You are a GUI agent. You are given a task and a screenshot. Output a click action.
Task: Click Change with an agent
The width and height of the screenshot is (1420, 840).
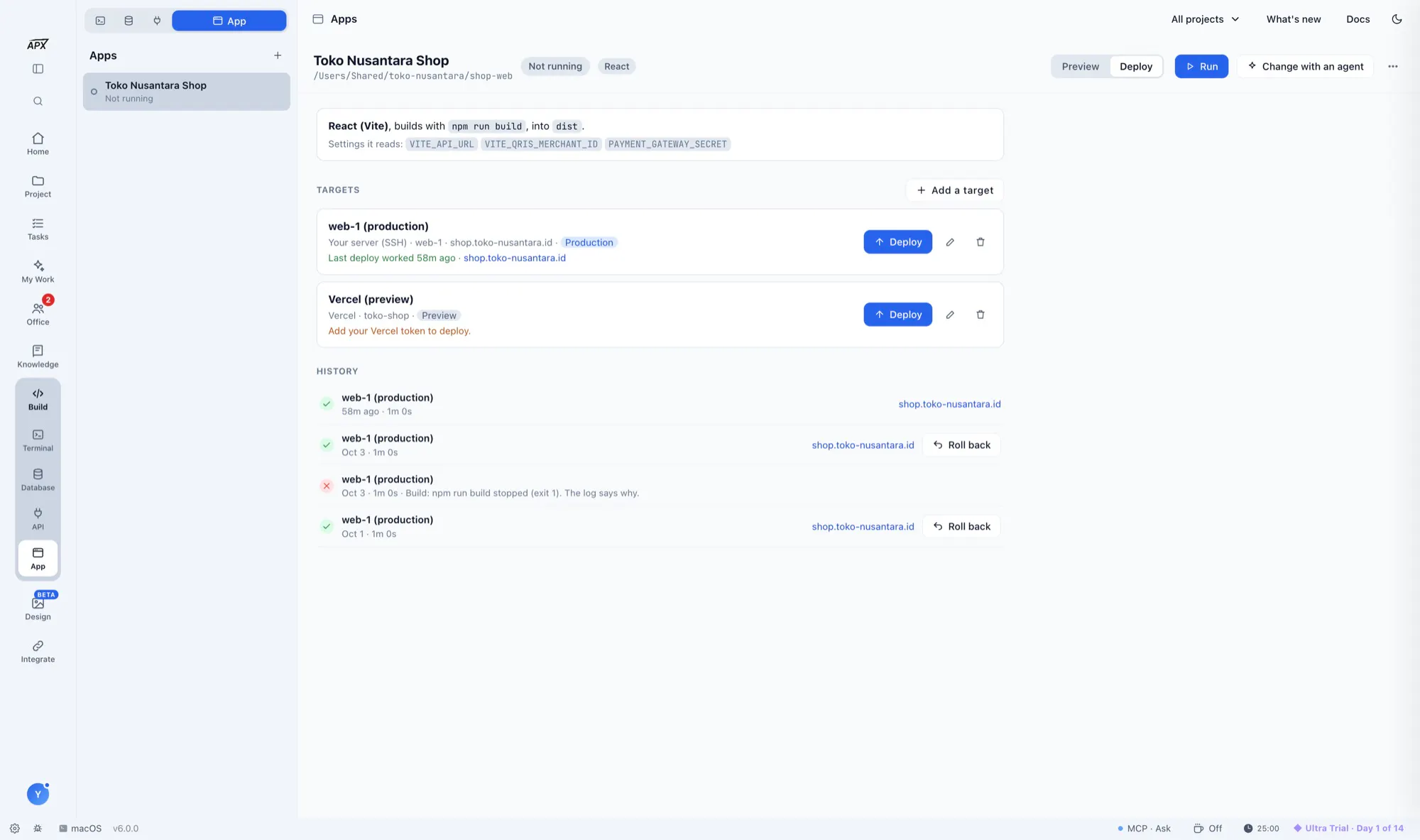pyautogui.click(x=1305, y=66)
